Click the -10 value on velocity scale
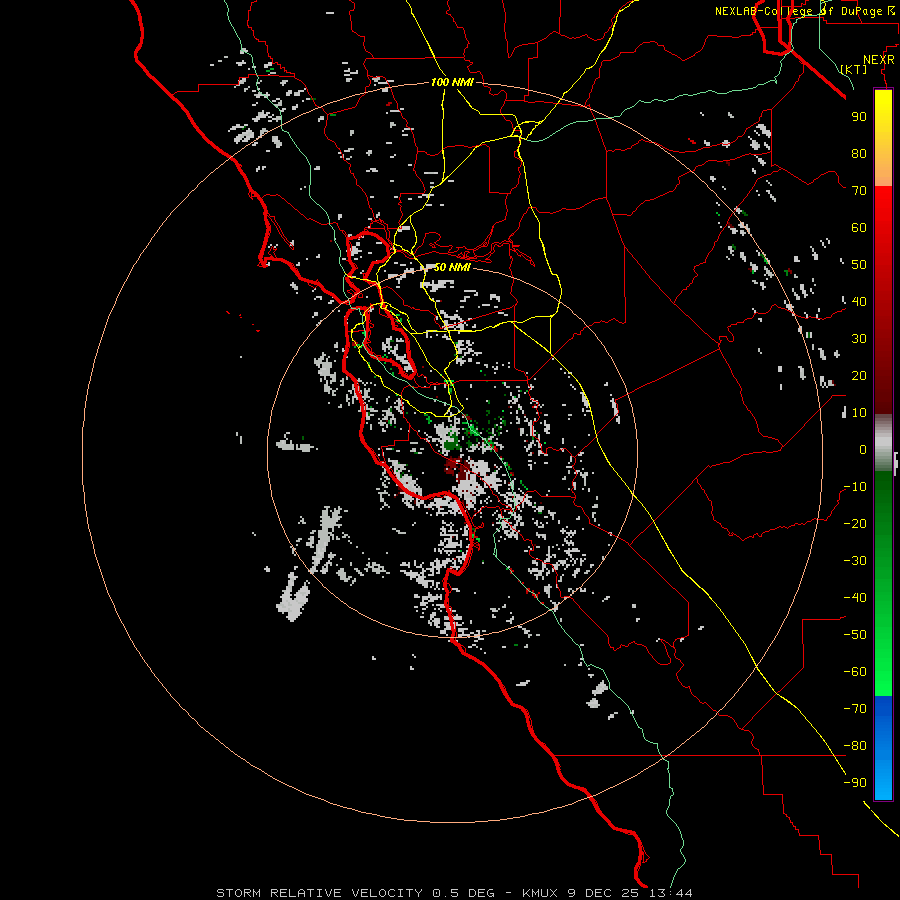This screenshot has height=900, width=900. 855,487
